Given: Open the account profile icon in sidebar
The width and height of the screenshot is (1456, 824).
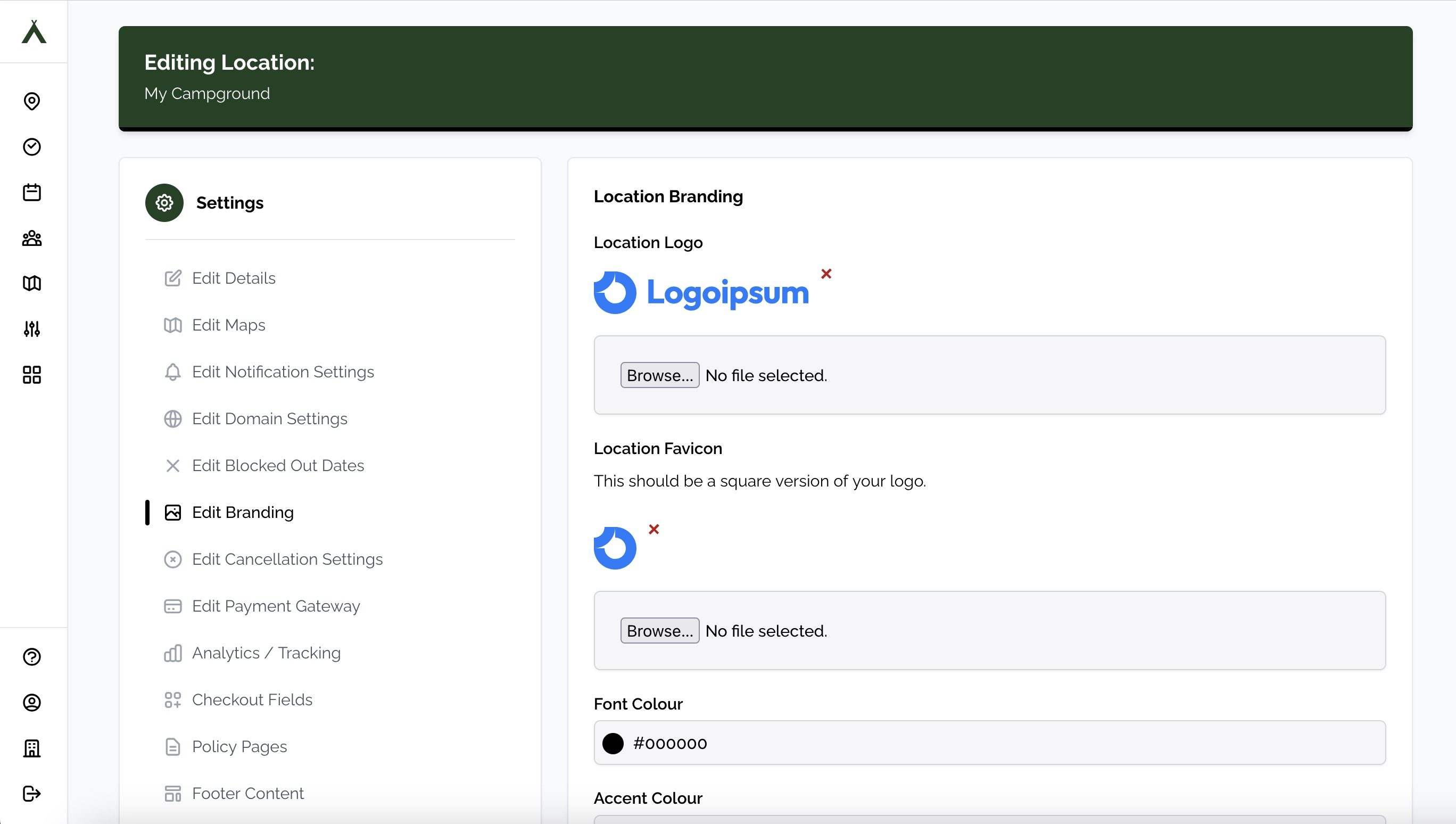Looking at the screenshot, I should [x=32, y=703].
